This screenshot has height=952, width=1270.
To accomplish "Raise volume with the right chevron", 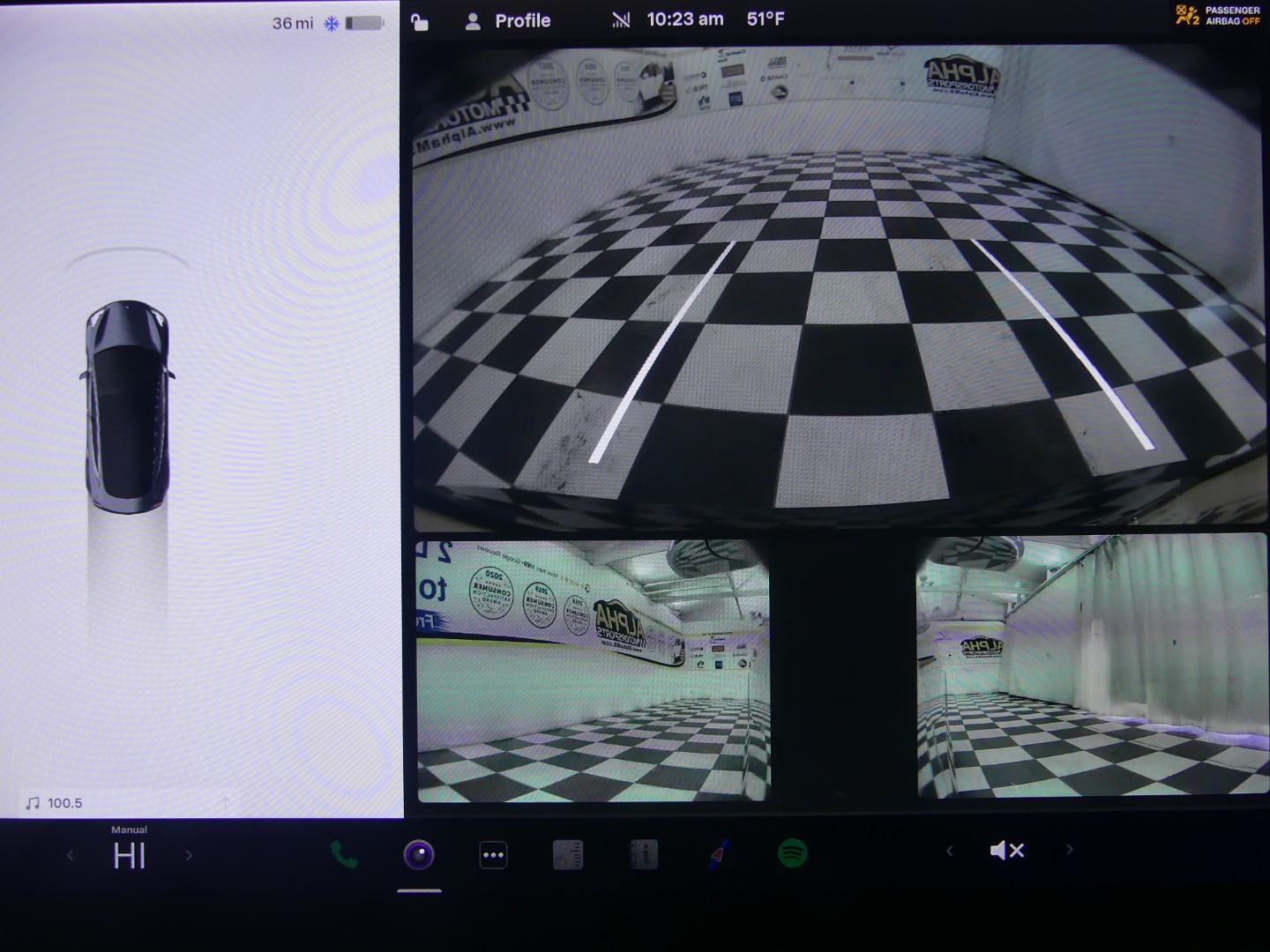I will point(1070,851).
